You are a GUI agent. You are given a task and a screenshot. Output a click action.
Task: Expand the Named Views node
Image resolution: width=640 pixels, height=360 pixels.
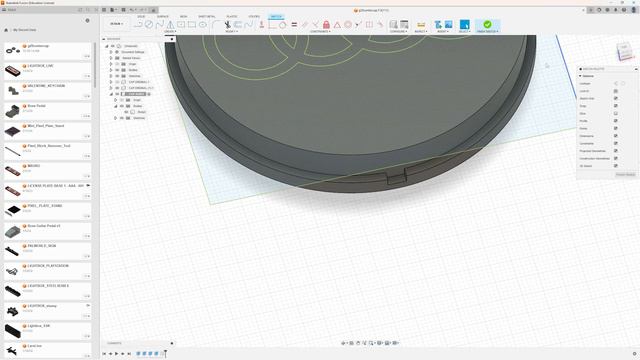[x=111, y=58]
